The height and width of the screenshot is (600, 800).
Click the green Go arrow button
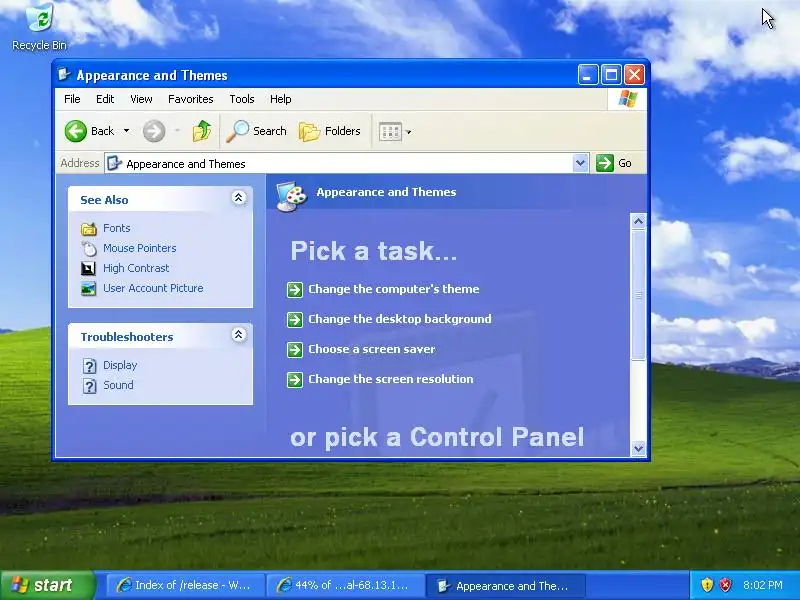pos(605,163)
